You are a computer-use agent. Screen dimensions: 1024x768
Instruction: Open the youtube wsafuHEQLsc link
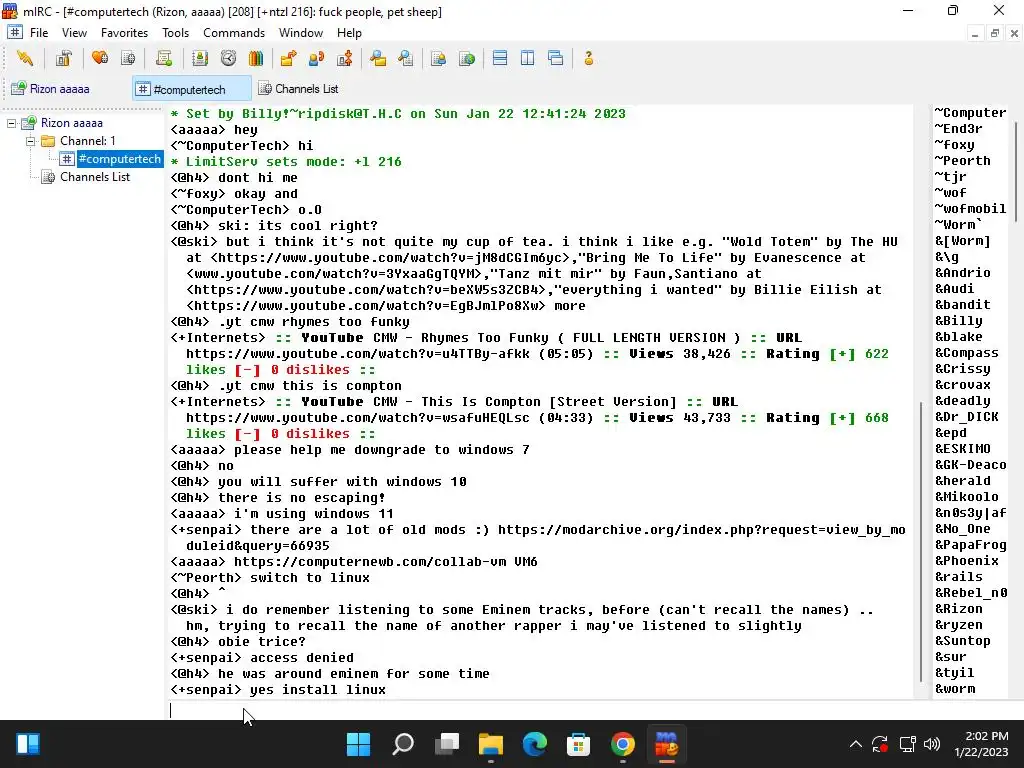pyautogui.click(x=358, y=418)
